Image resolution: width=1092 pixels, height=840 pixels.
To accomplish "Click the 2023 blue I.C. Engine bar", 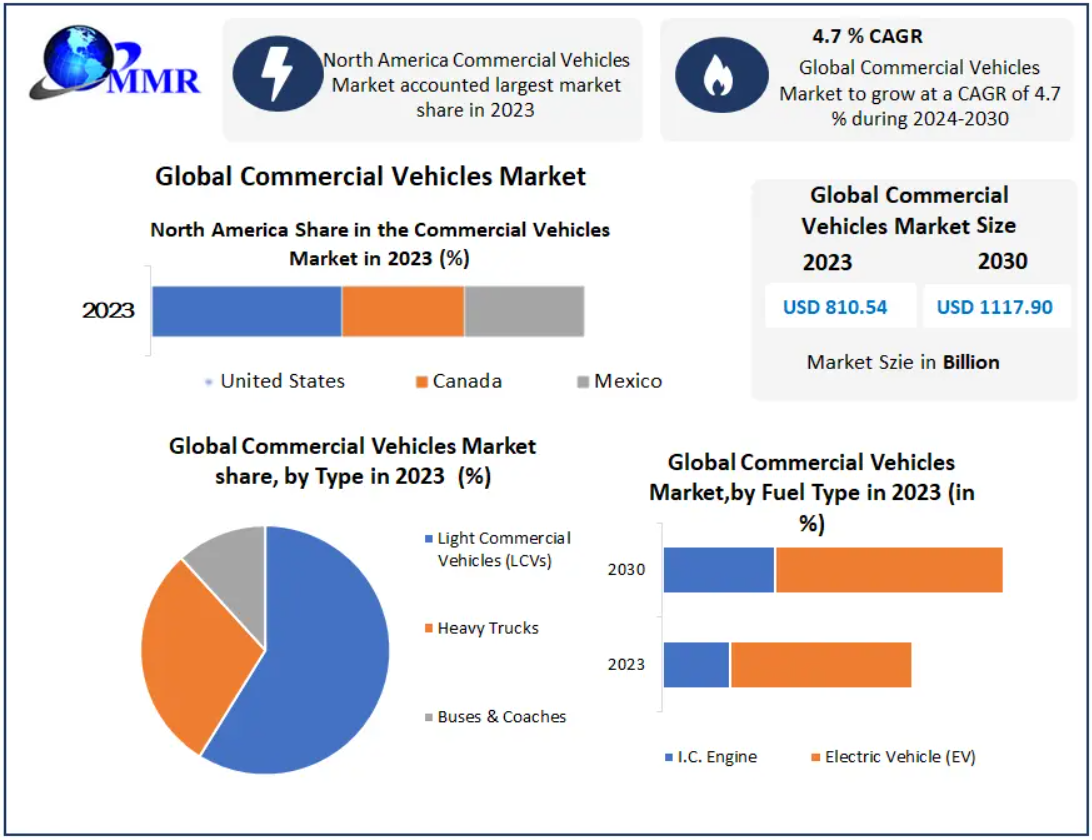I will [696, 665].
